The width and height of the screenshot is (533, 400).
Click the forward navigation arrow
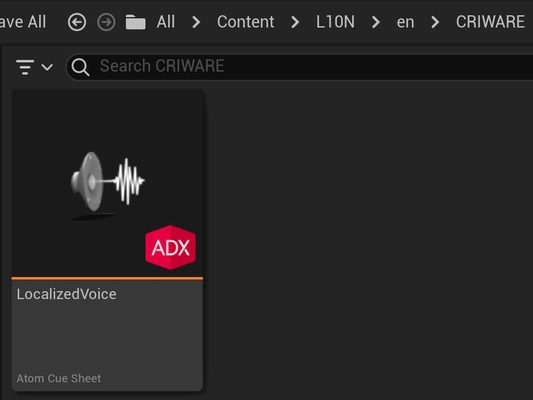click(x=106, y=22)
